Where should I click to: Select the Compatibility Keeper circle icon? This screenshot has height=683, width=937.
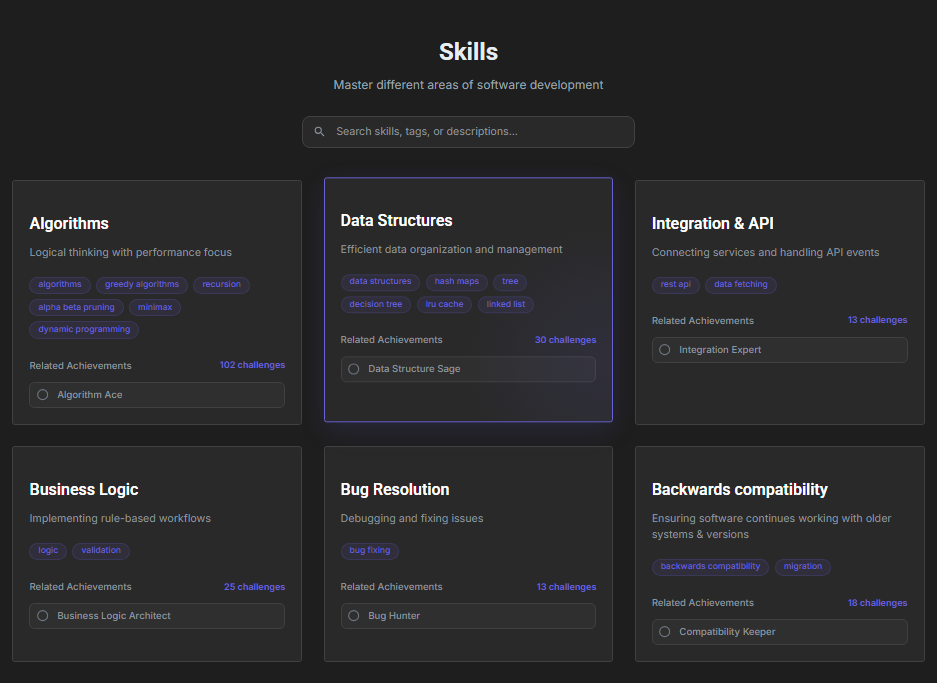point(665,632)
